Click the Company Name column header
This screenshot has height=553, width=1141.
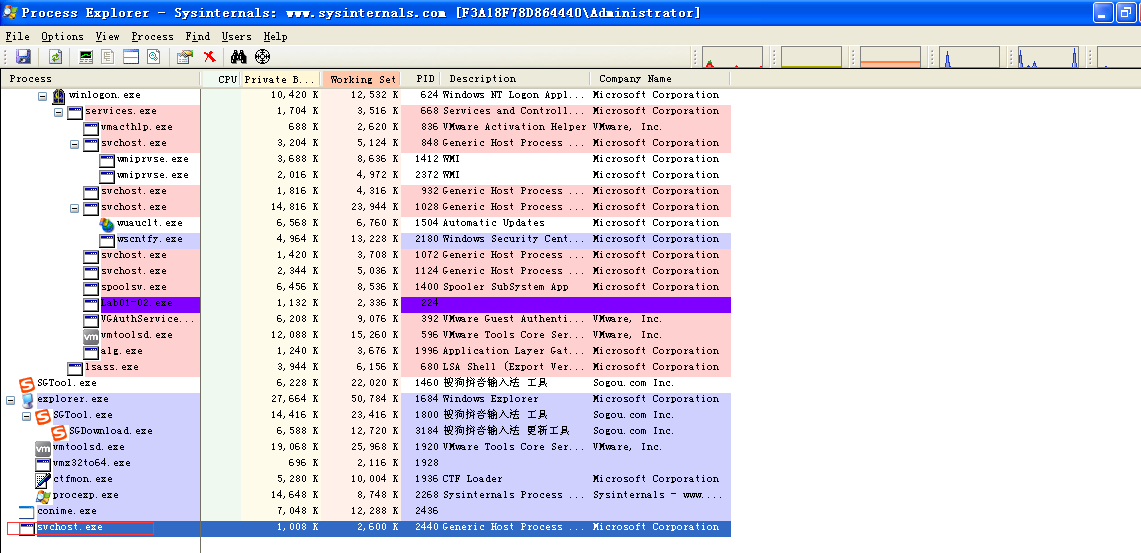(635, 79)
